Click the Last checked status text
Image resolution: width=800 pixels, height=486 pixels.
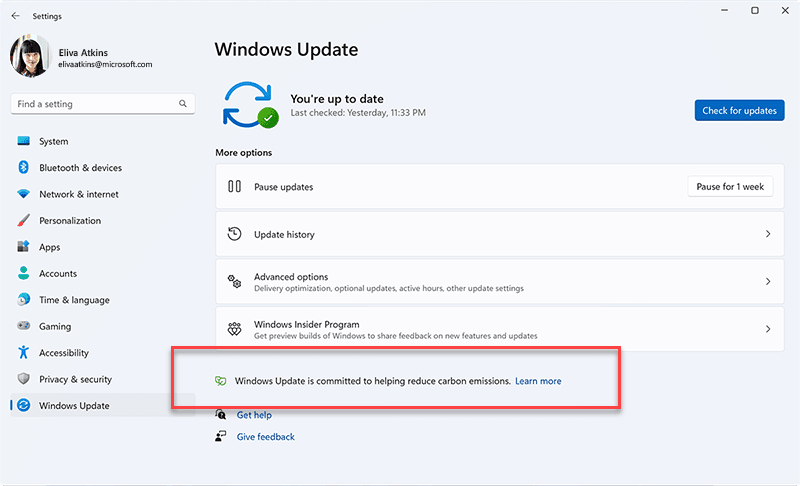pos(358,113)
